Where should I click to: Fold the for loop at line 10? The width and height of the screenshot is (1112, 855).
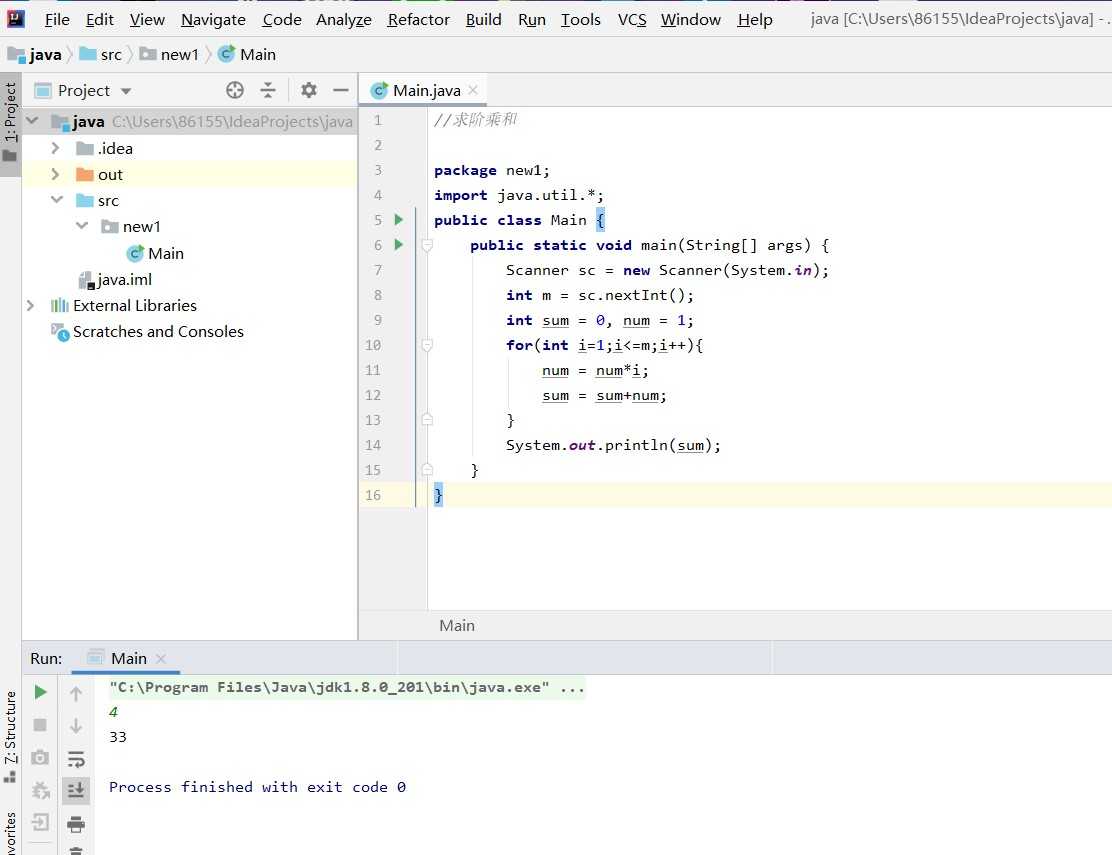tap(427, 345)
